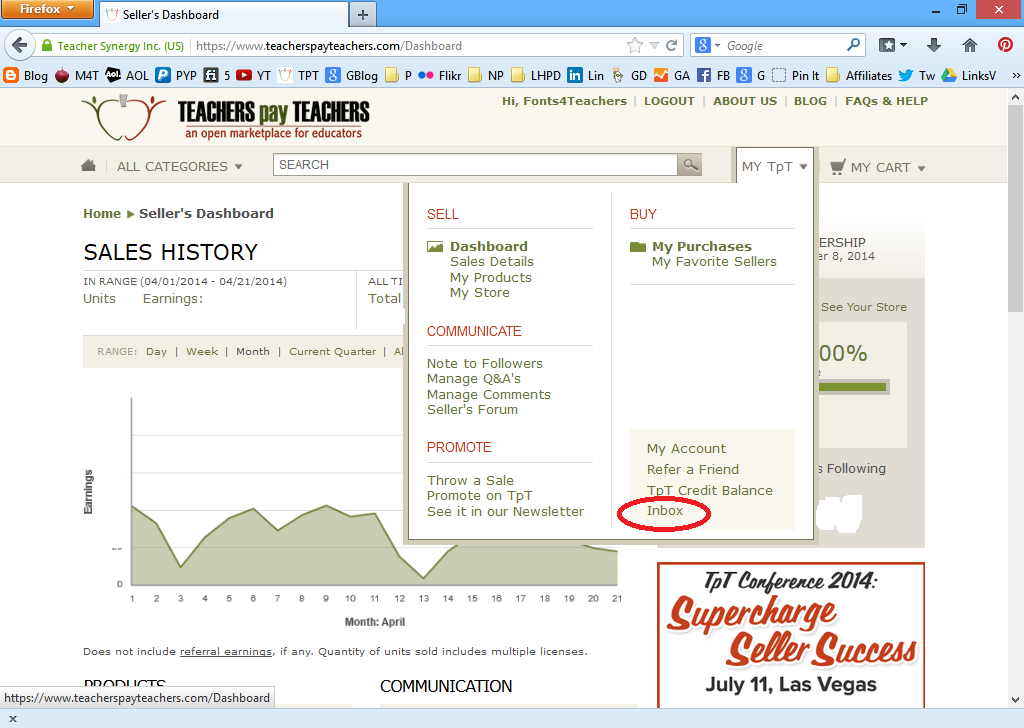Click the Pinterest toolbar icon

point(1005,45)
